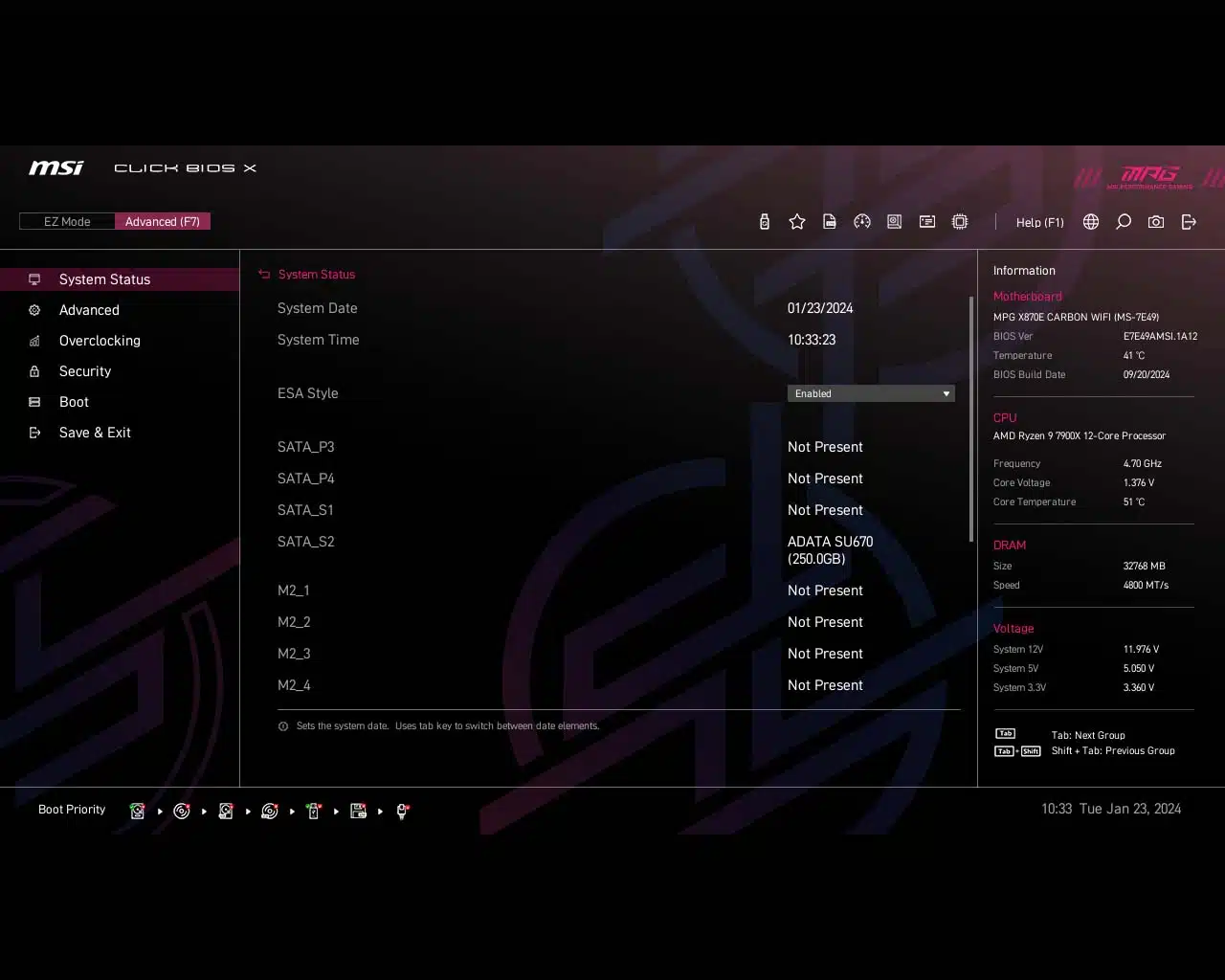1225x980 pixels.
Task: Open Favorites via the star icon
Action: [797, 222]
